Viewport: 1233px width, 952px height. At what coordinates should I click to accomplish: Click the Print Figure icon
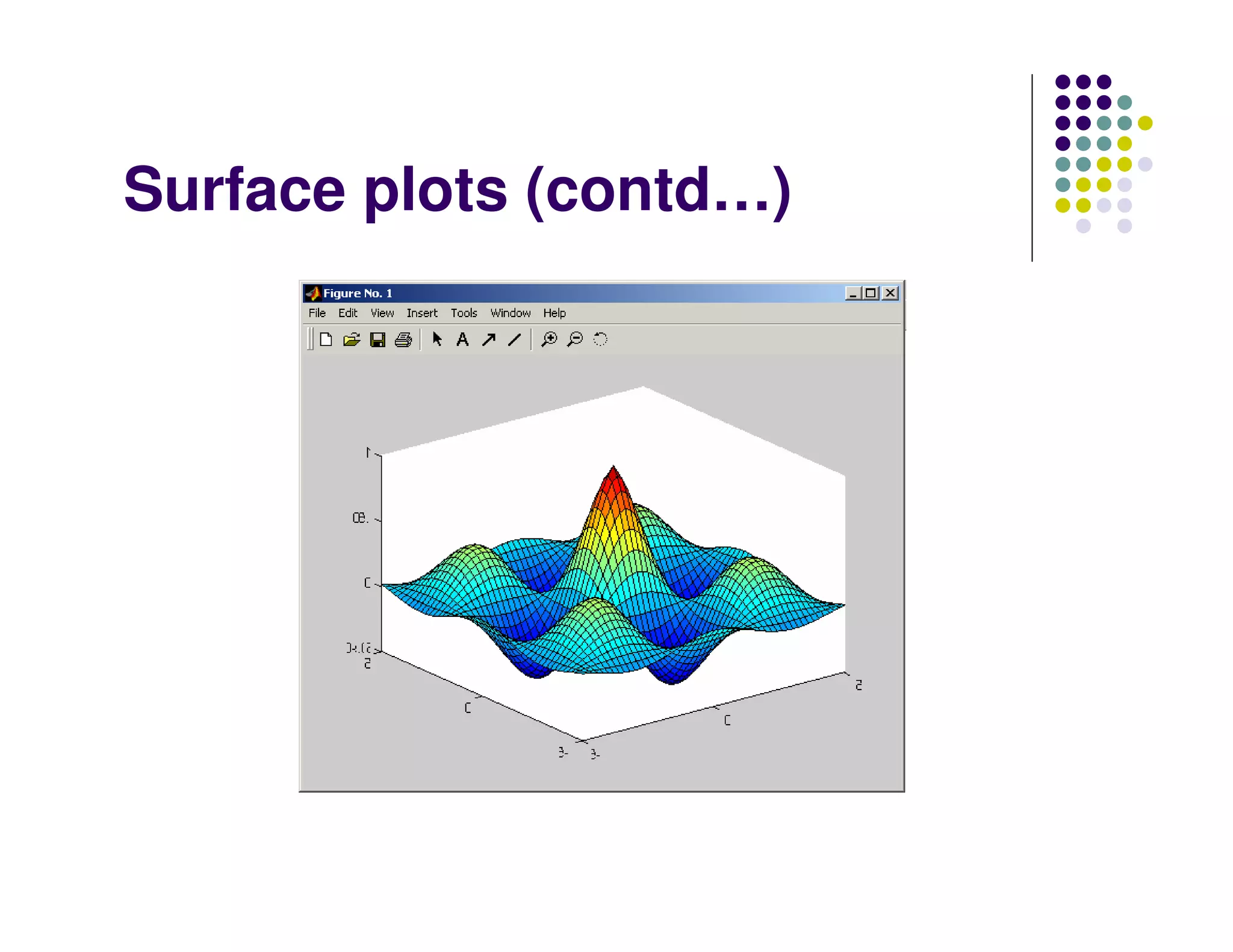pyautogui.click(x=403, y=340)
